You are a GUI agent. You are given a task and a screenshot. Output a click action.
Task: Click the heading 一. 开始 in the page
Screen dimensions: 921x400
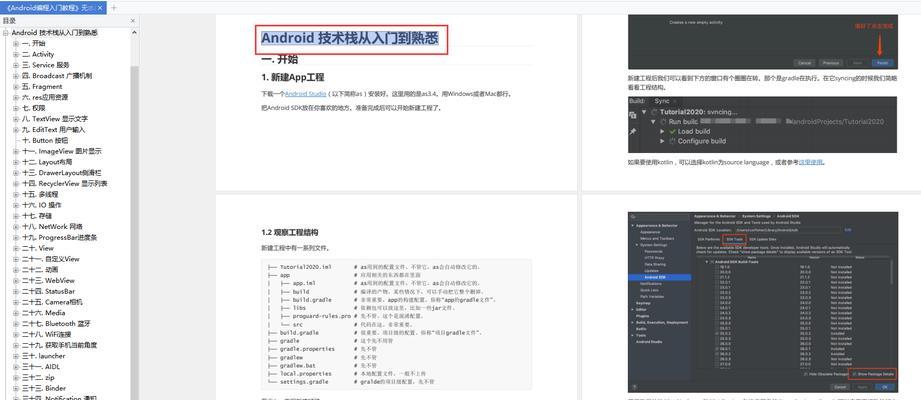280,59
